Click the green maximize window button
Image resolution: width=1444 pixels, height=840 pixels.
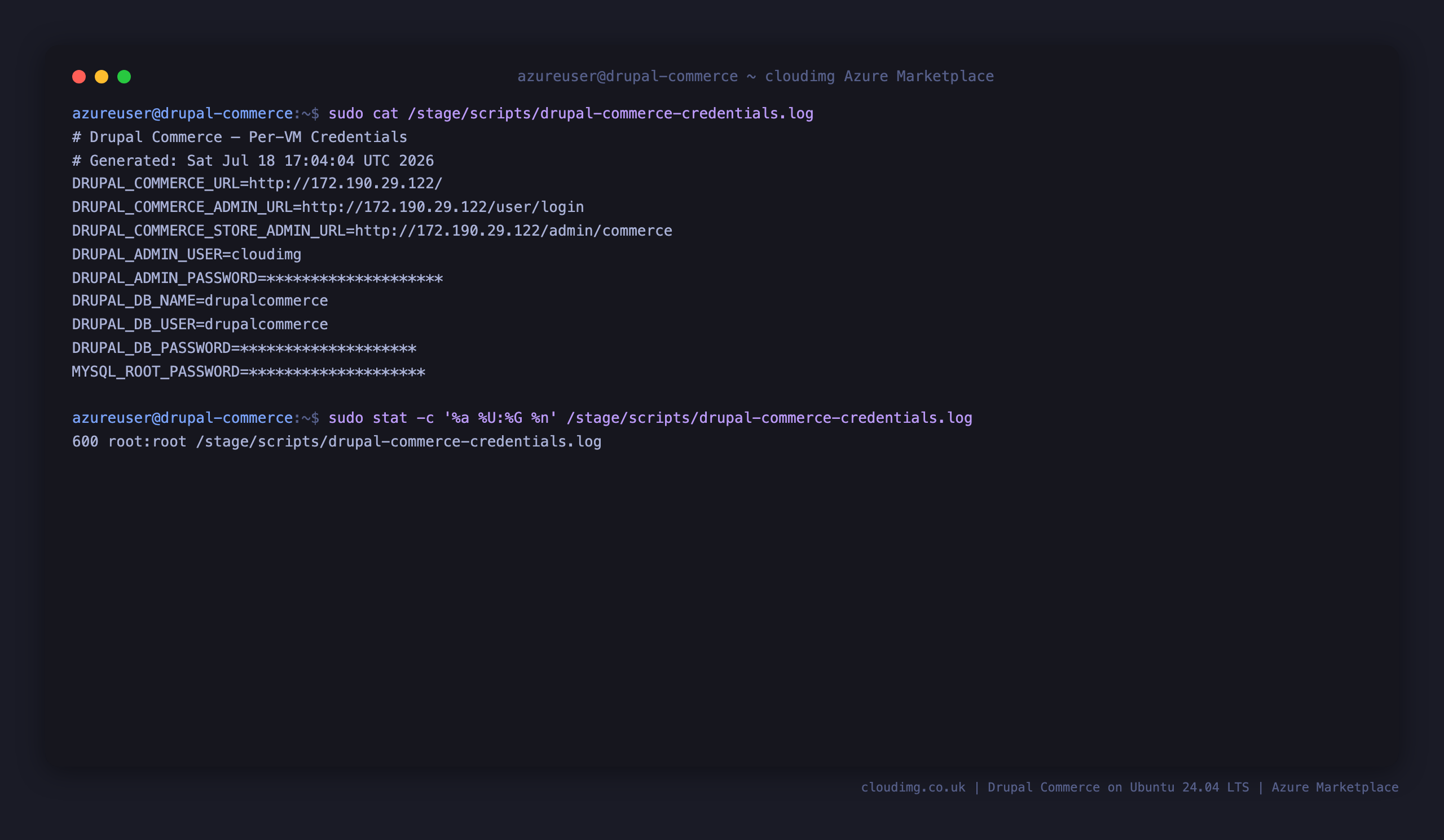124,77
